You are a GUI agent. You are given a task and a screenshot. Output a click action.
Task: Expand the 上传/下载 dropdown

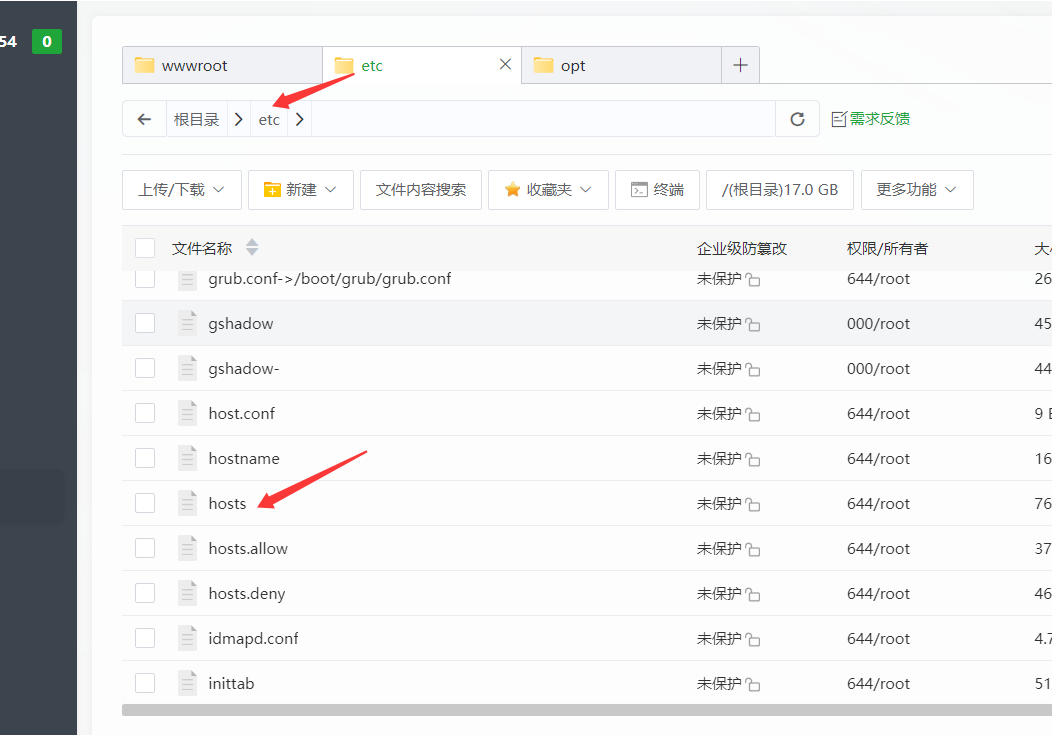182,190
